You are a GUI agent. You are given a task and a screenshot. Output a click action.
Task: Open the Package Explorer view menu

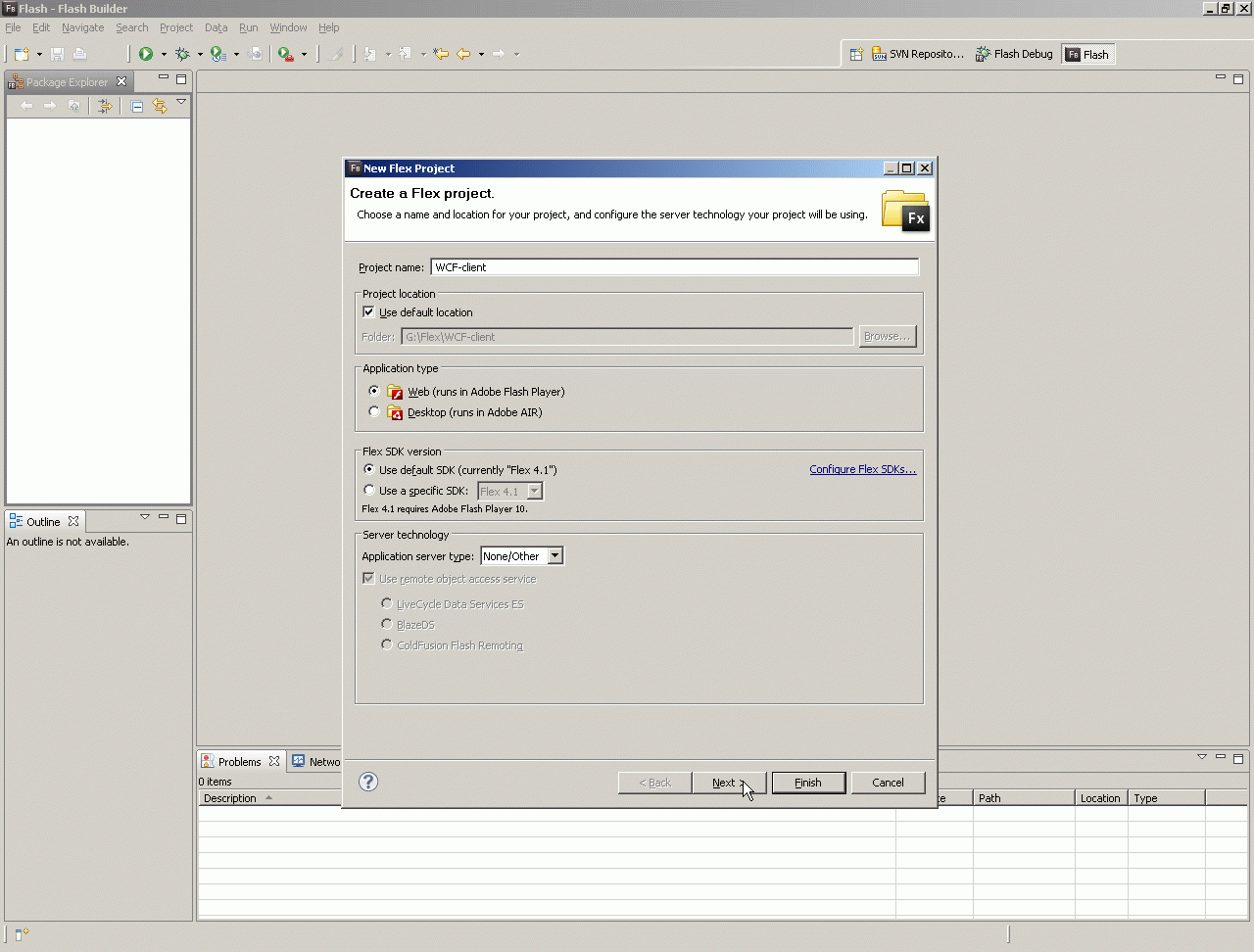[x=181, y=102]
